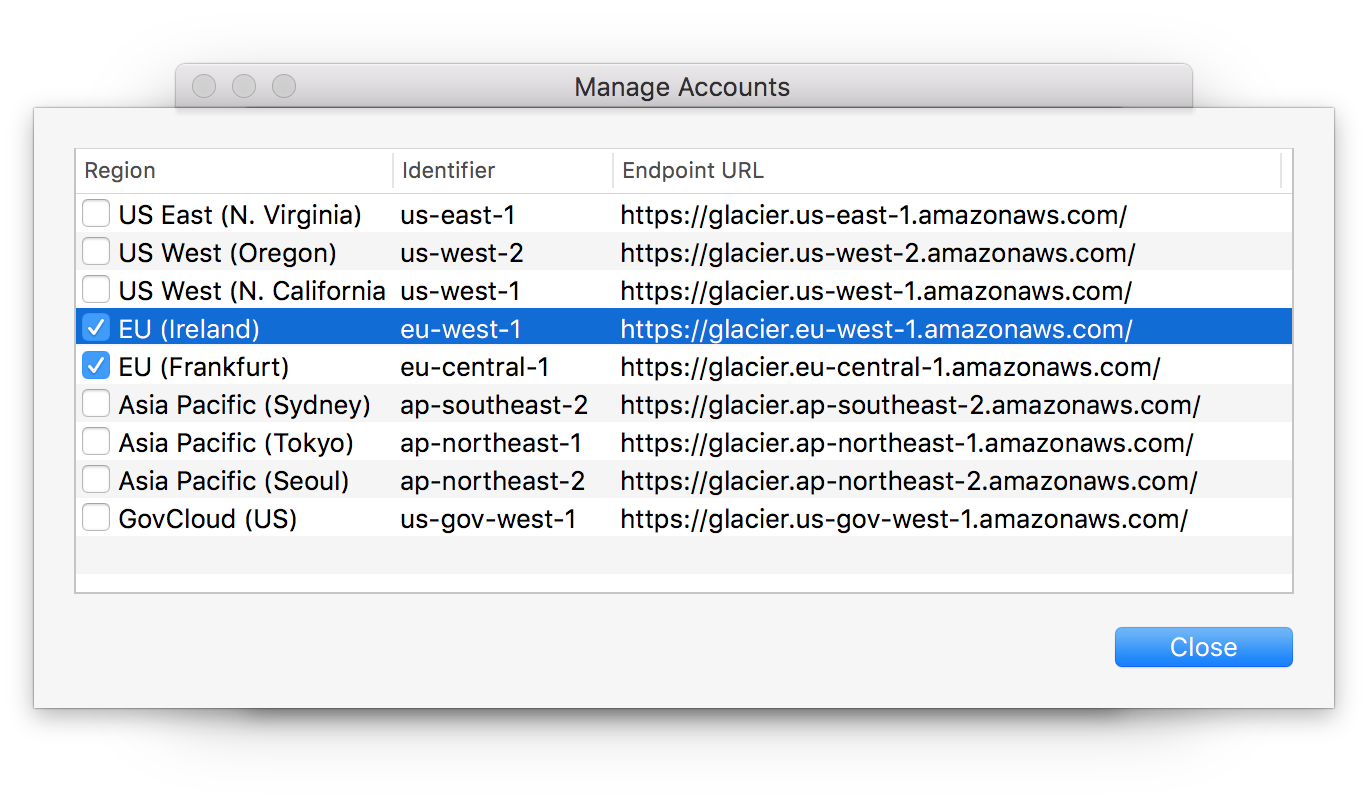Select the Asia Pacific (Tokyo) region name
This screenshot has width=1368, height=806.
[236, 443]
